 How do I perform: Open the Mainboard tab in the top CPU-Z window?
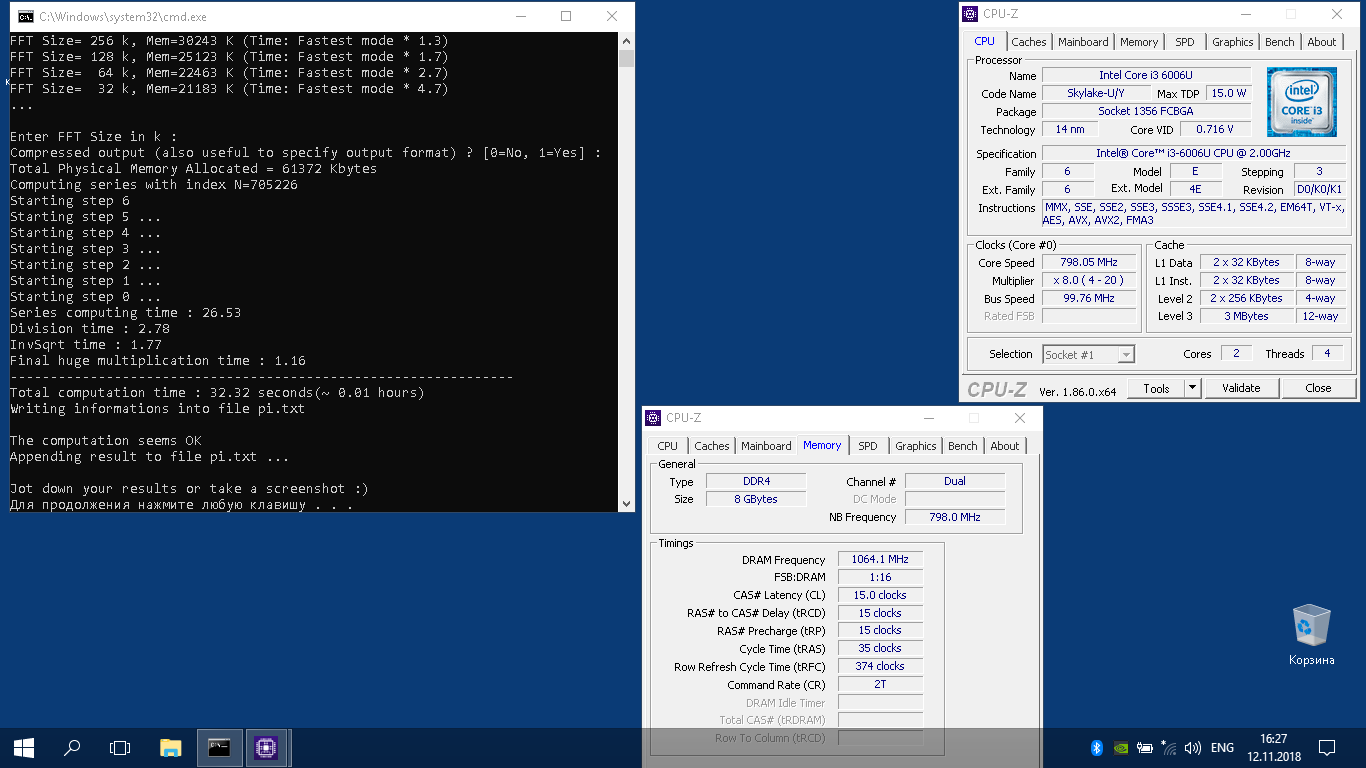[x=1083, y=42]
